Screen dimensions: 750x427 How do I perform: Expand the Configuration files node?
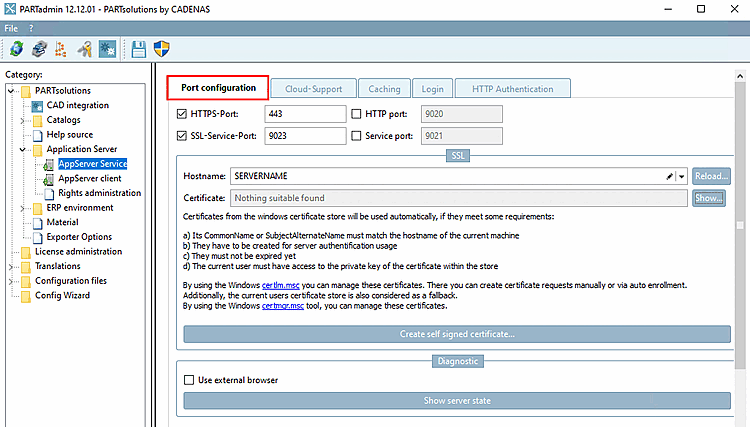coord(11,281)
